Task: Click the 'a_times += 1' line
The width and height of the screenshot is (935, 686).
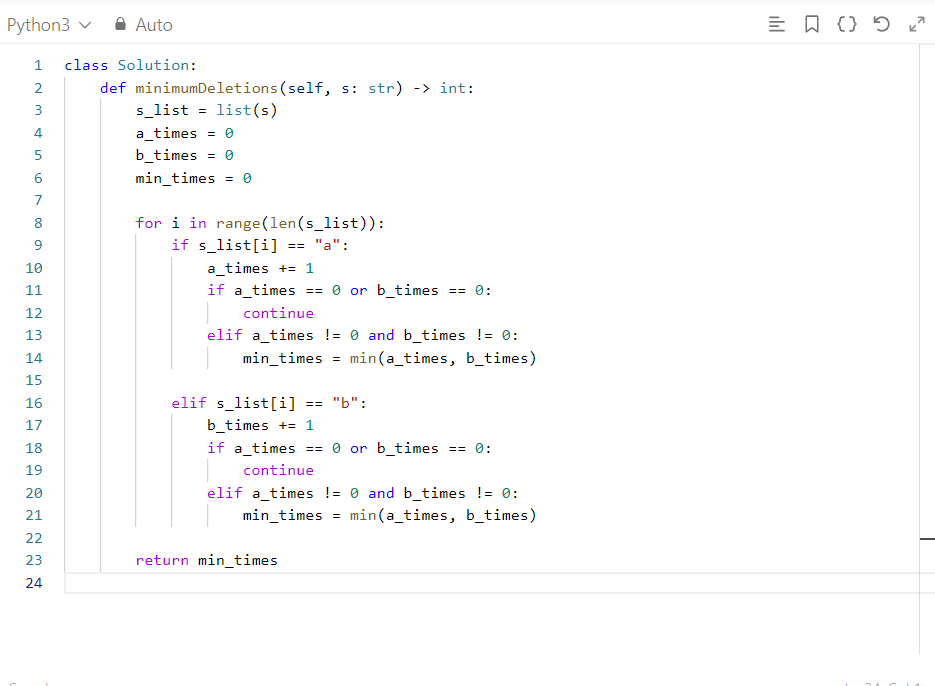Action: tap(260, 268)
